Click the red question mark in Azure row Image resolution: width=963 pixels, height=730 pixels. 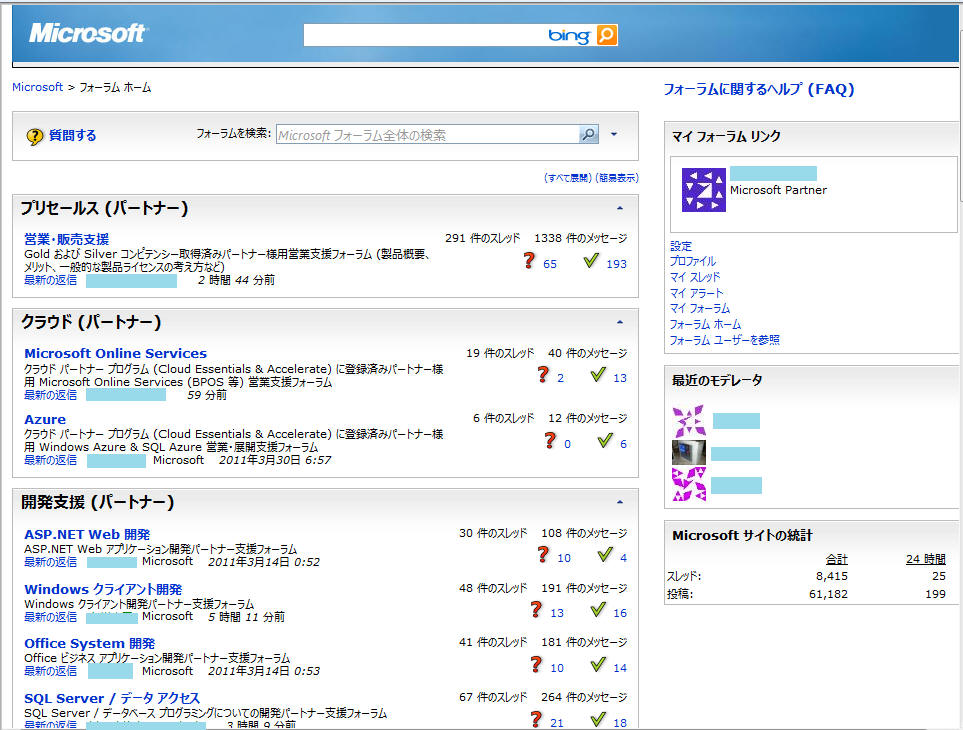pos(550,440)
